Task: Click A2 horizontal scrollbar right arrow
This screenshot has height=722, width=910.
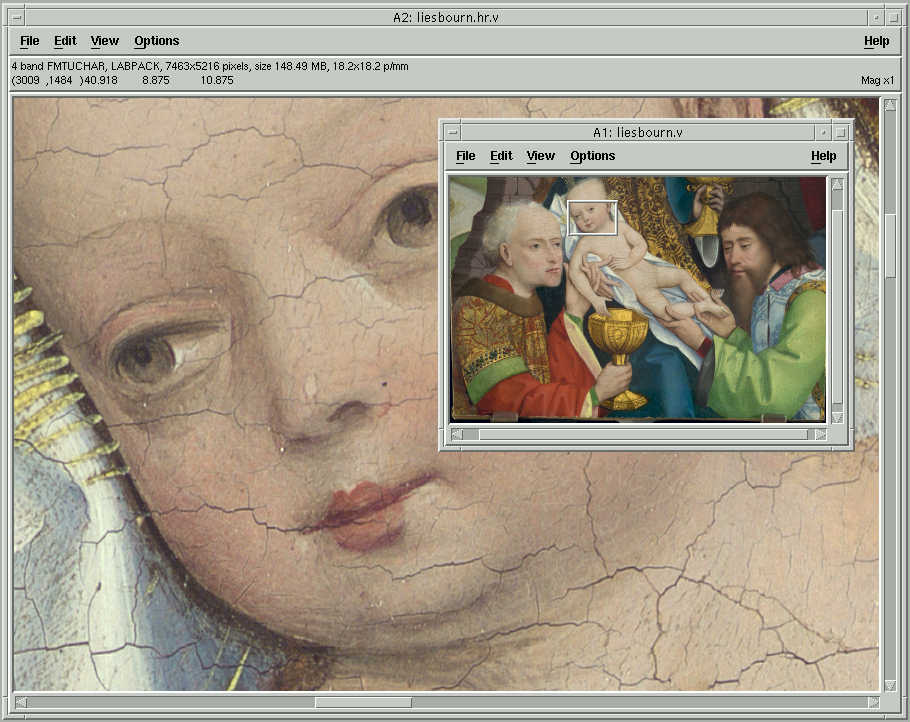Action: tap(873, 702)
